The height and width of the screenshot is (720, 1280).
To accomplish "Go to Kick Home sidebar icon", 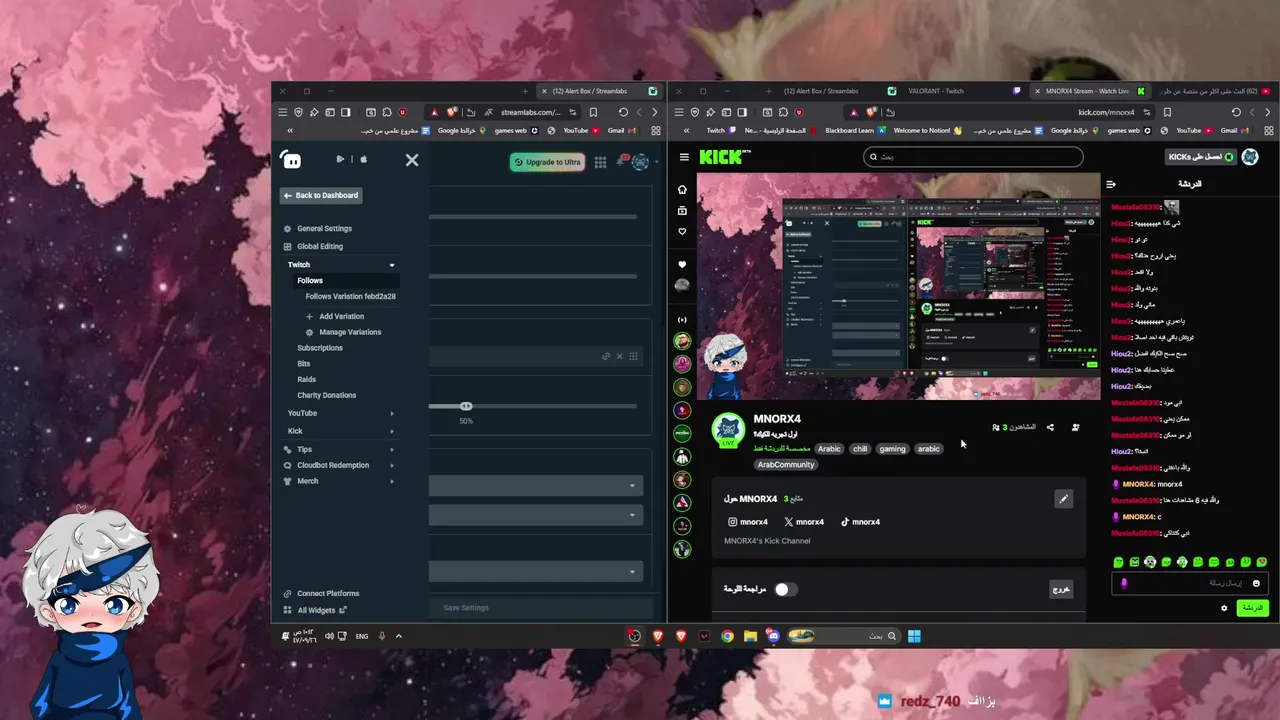I will (682, 189).
